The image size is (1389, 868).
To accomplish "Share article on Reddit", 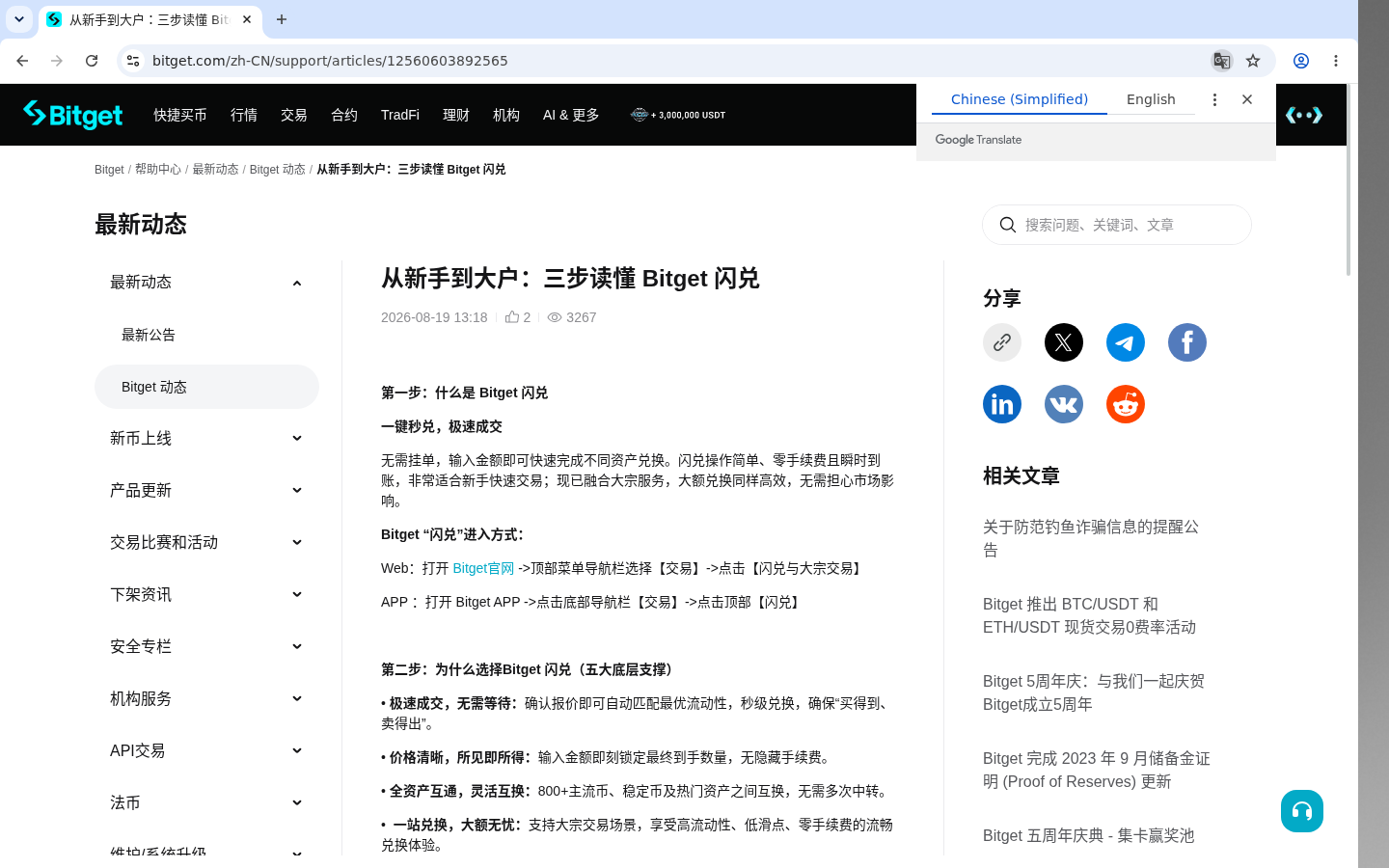I will pyautogui.click(x=1126, y=404).
